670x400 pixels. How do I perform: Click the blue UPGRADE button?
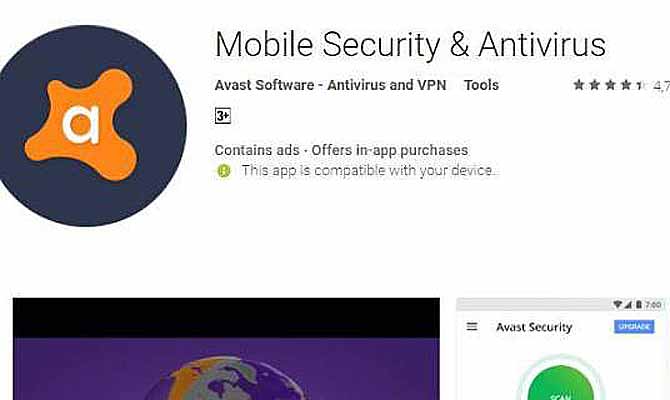click(x=634, y=327)
